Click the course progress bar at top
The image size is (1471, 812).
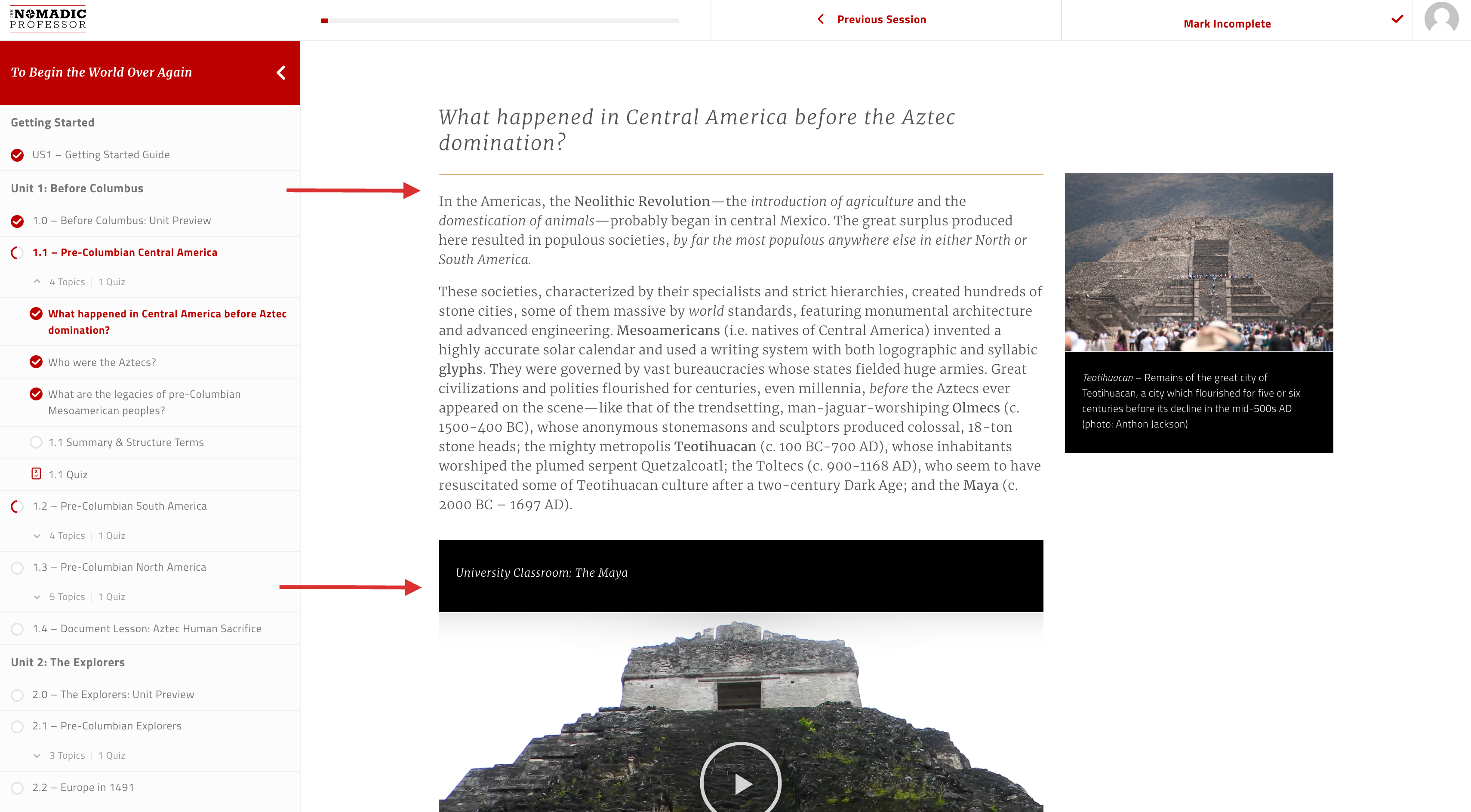(500, 21)
